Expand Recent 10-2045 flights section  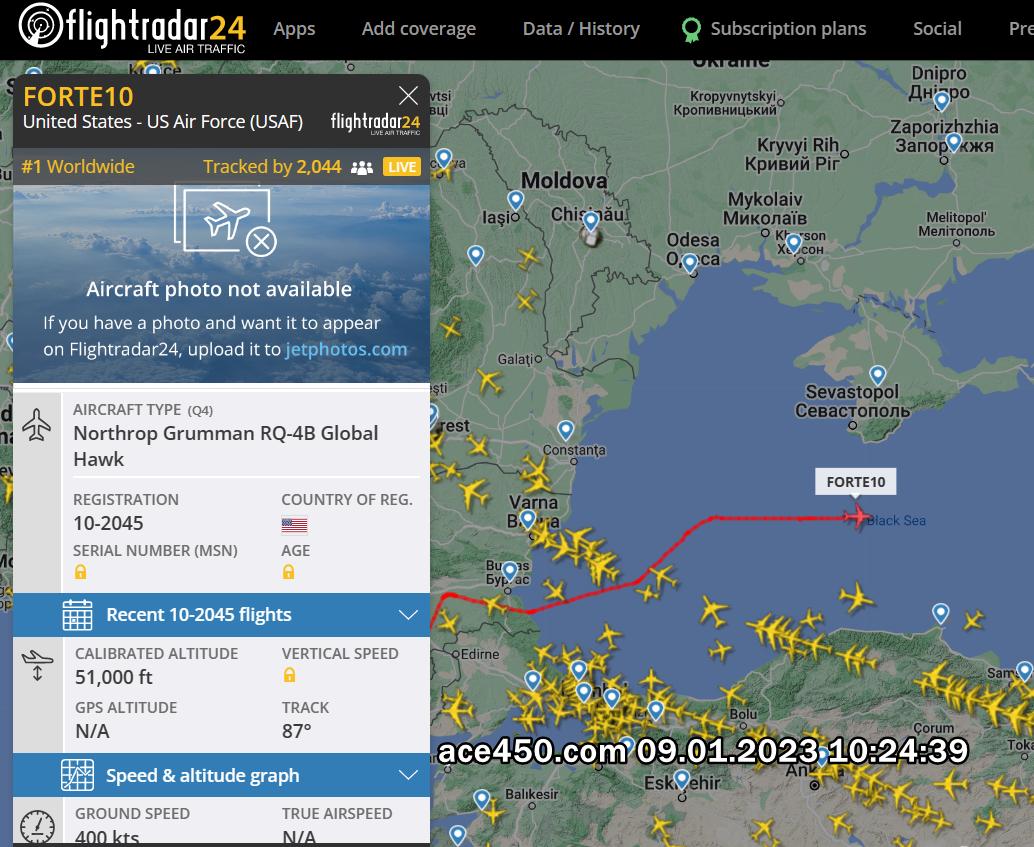tap(222, 615)
